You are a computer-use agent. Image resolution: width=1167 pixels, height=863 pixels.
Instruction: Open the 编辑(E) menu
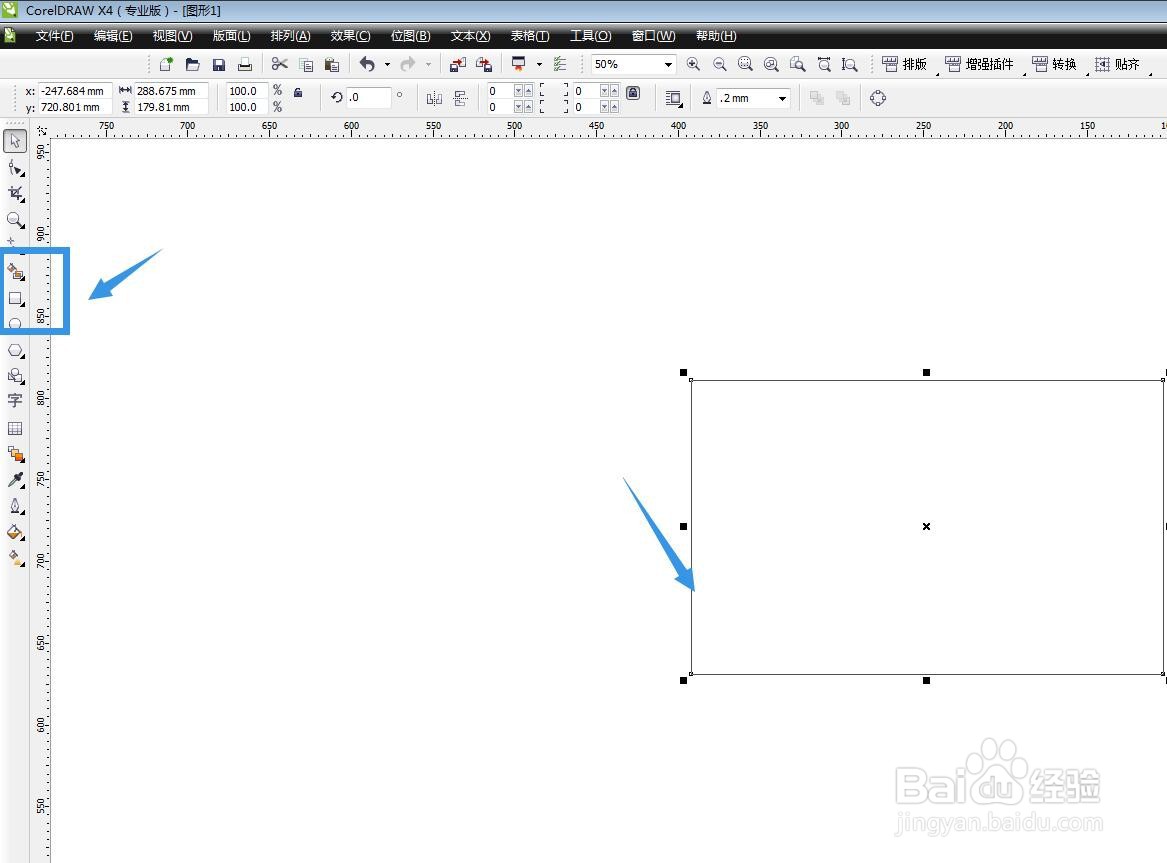113,36
